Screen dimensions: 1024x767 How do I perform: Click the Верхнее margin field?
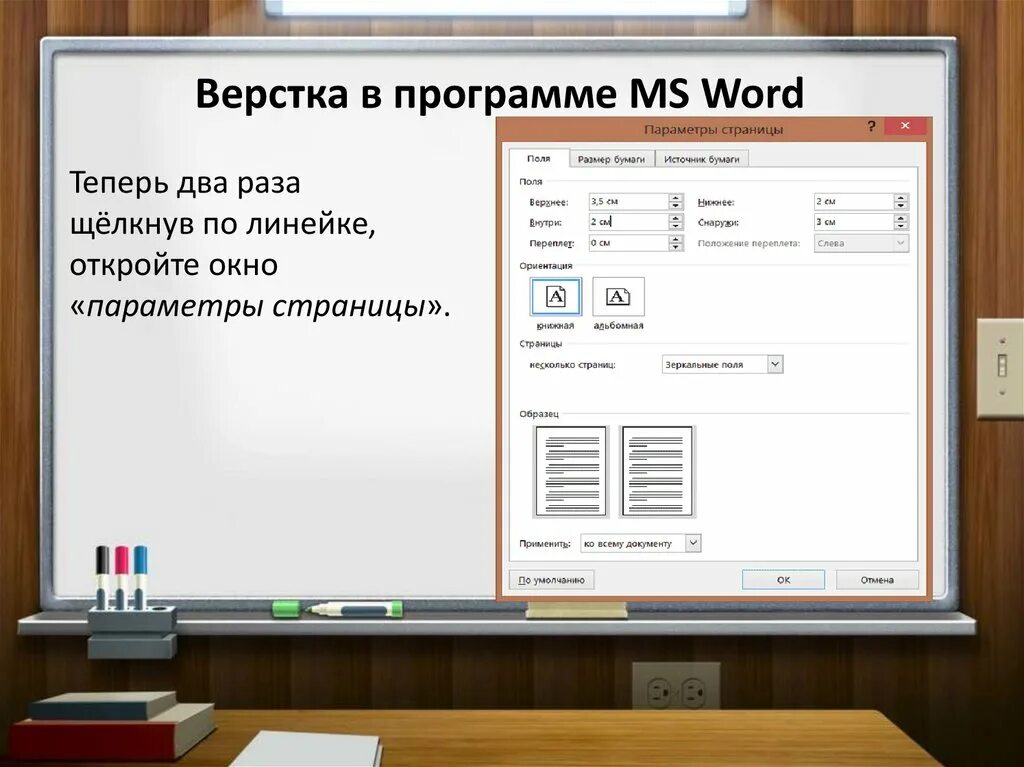[x=628, y=201]
